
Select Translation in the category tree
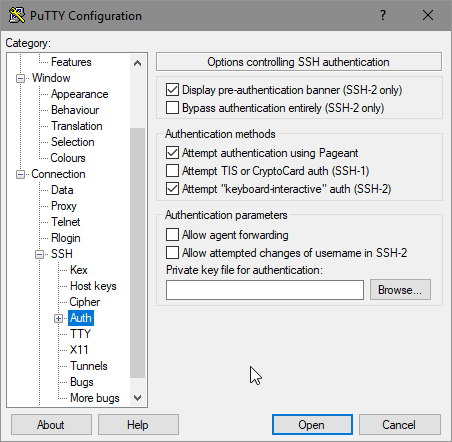[x=77, y=126]
